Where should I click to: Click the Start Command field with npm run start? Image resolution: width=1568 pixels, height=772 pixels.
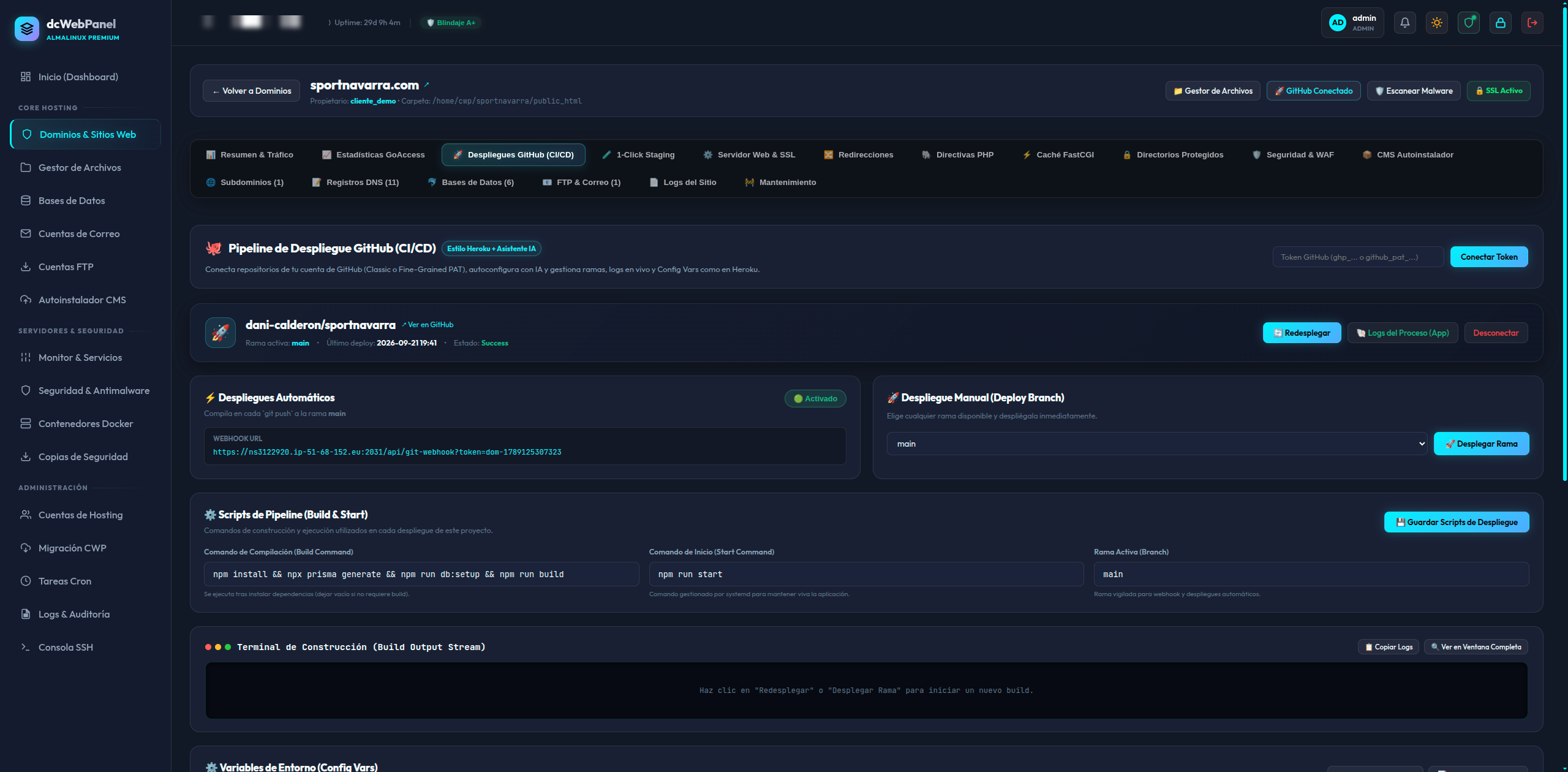click(x=866, y=574)
